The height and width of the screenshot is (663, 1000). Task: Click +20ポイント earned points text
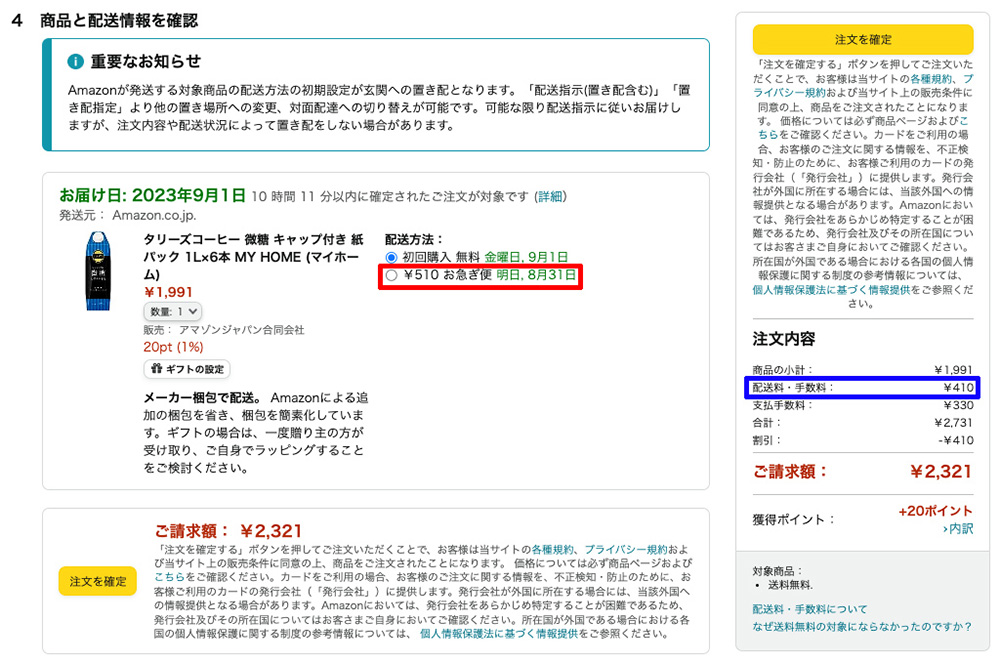[x=935, y=511]
